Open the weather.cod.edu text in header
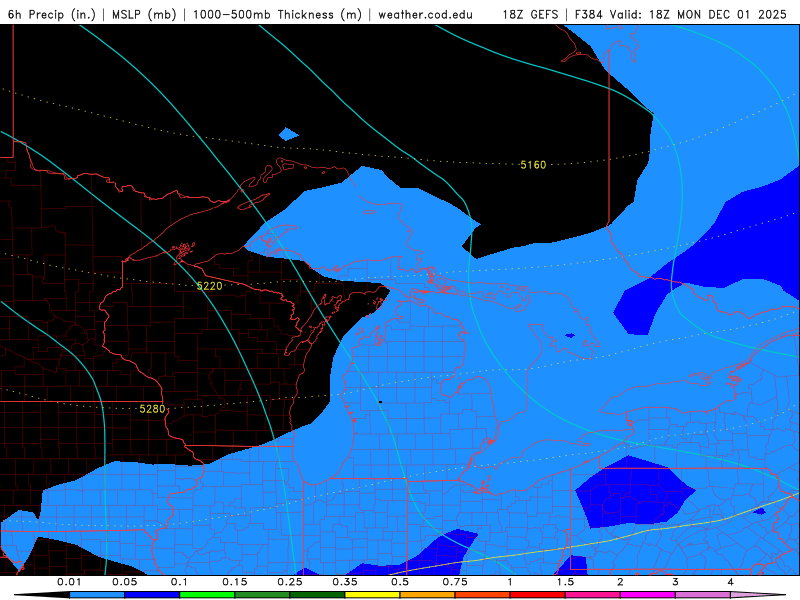 pos(425,14)
